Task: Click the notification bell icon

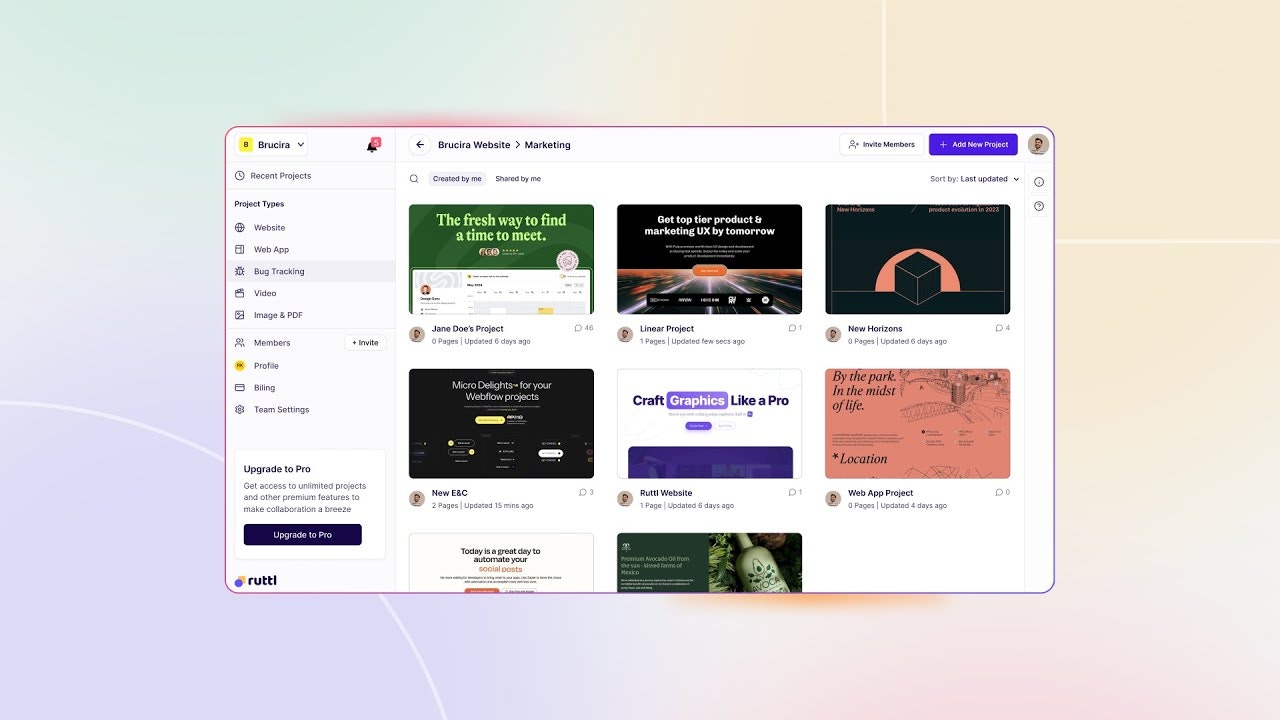Action: tap(372, 146)
